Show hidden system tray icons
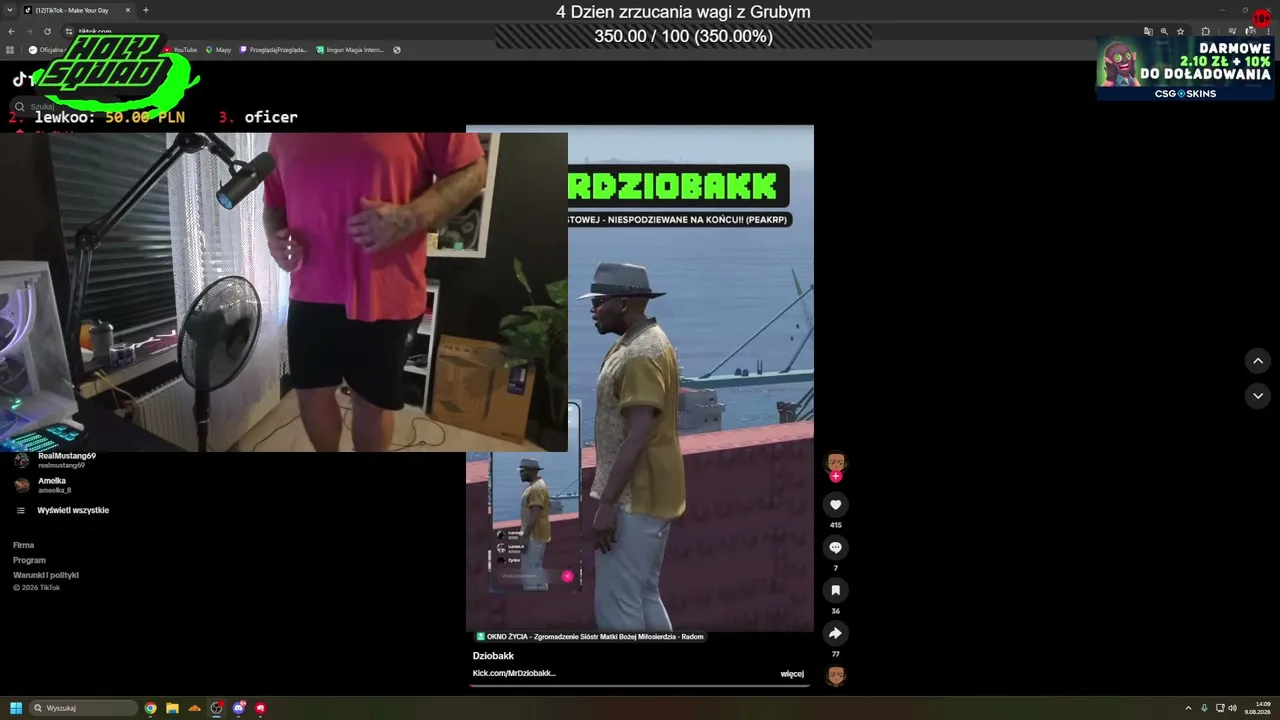 (1188, 708)
